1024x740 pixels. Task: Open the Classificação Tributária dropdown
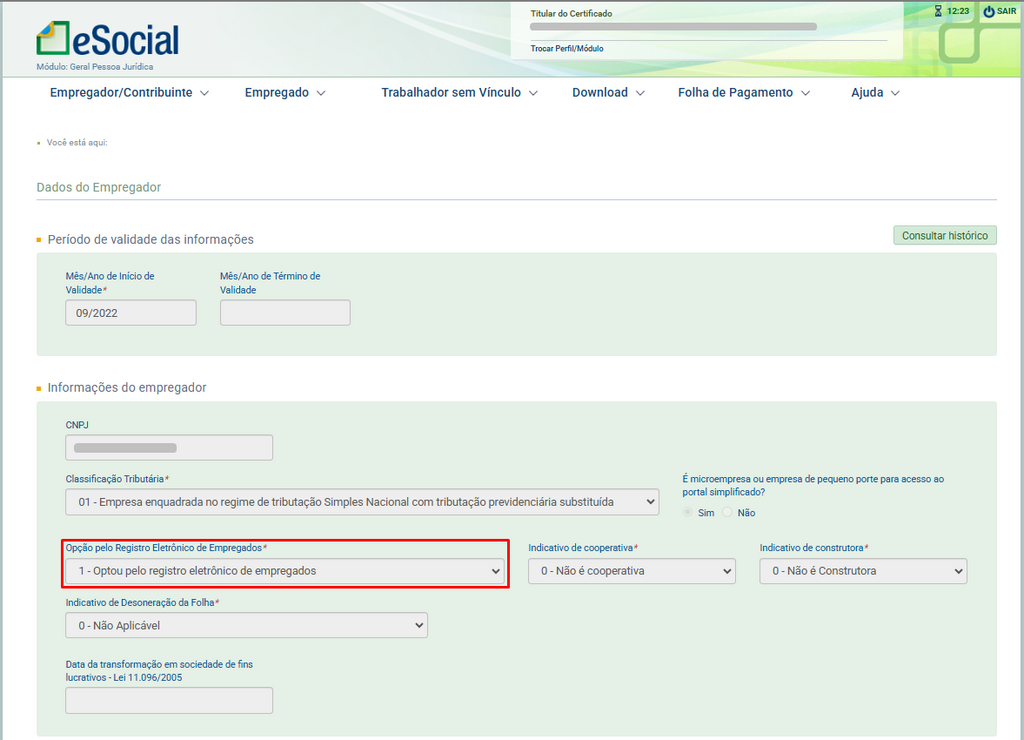[362, 502]
